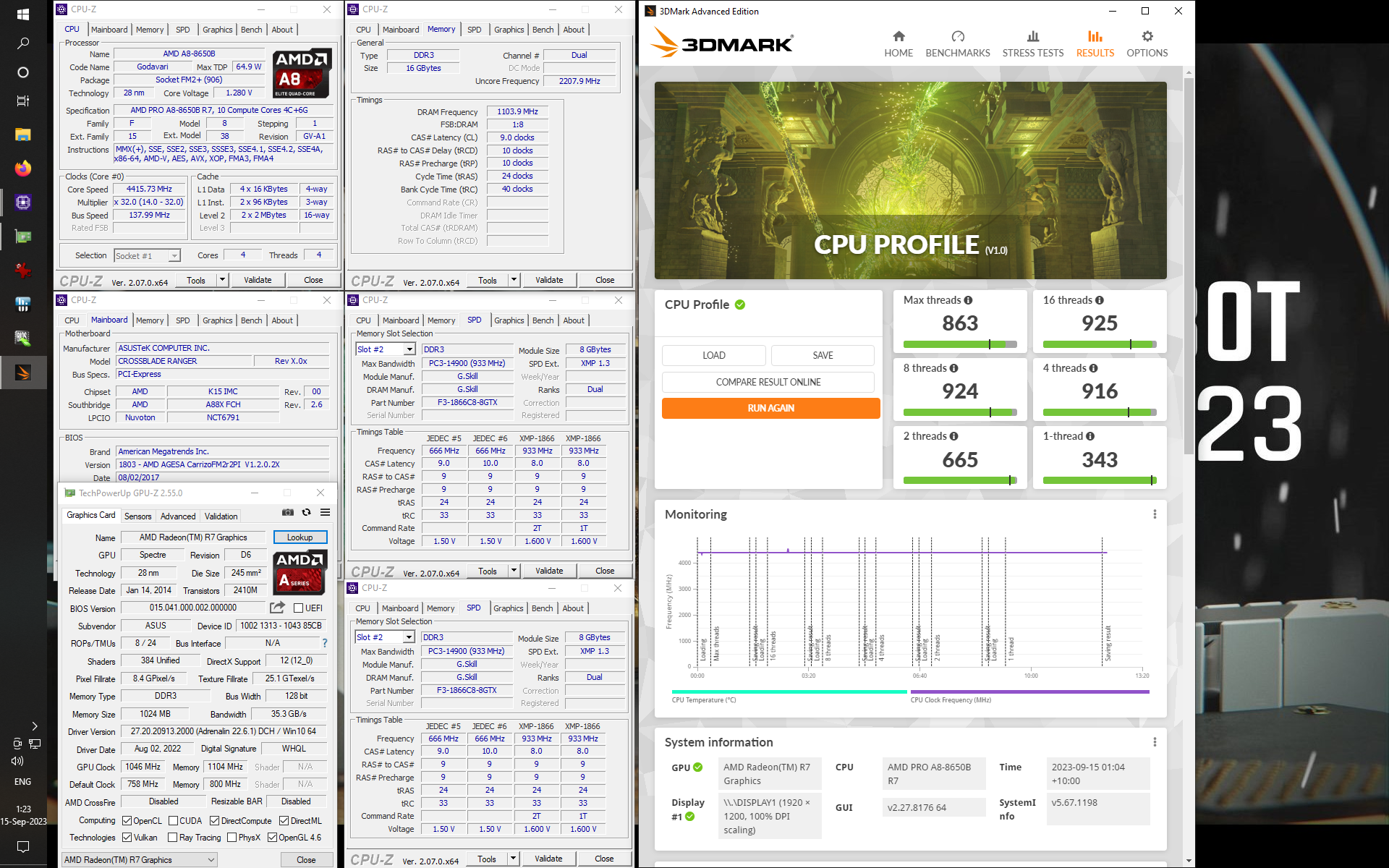Viewport: 1389px width, 868px height.
Task: Toggle OpenGL 4.6 checkbox in GPU-Z
Action: click(273, 838)
